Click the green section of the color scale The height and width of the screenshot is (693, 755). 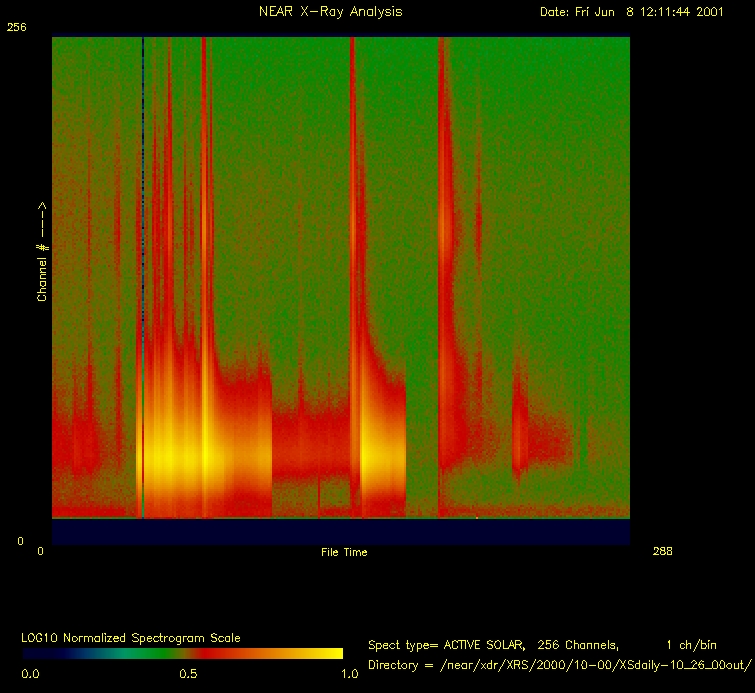(120, 653)
